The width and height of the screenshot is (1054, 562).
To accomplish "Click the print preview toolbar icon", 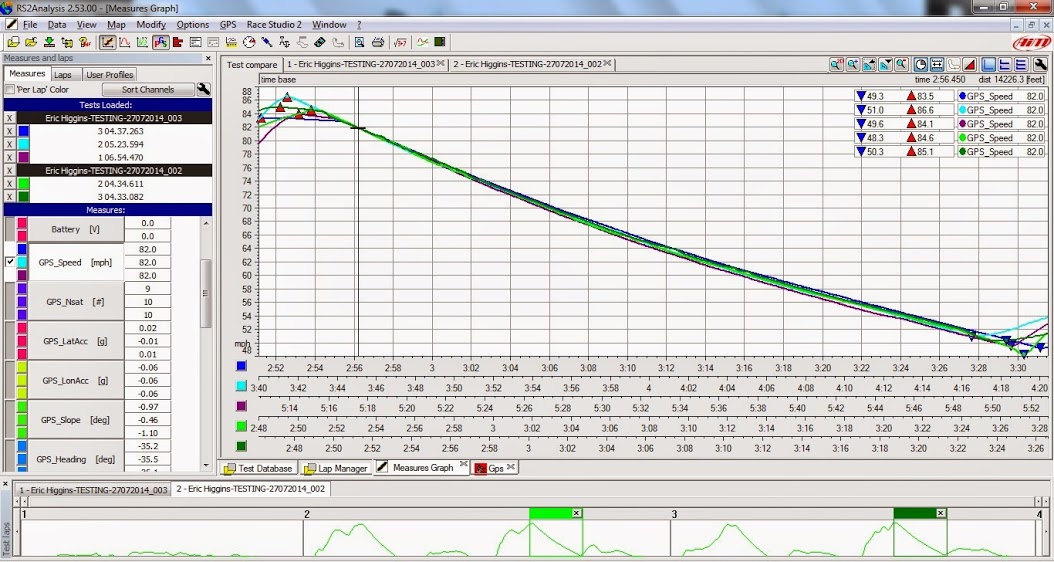I will (359, 43).
